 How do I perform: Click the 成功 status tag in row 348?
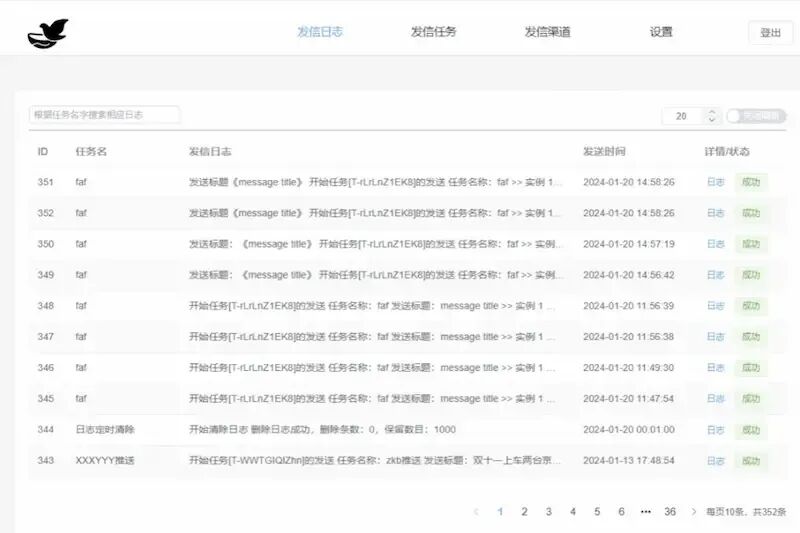[x=751, y=306]
